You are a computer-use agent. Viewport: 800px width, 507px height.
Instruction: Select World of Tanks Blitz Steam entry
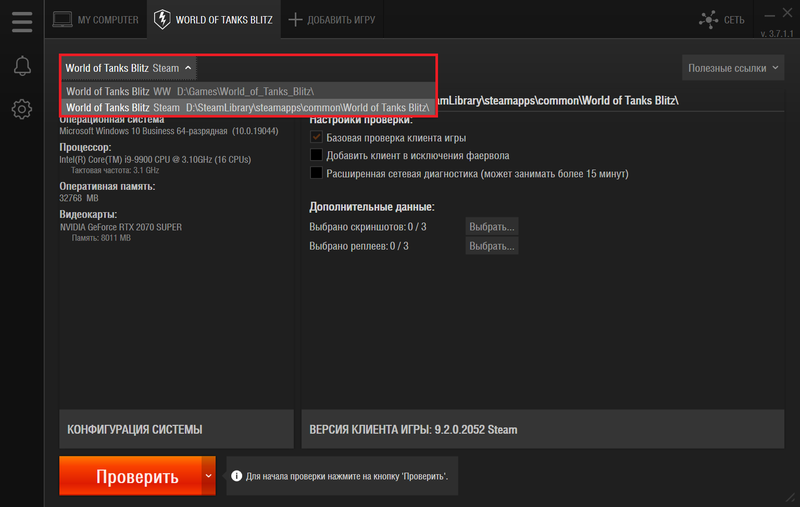247,107
